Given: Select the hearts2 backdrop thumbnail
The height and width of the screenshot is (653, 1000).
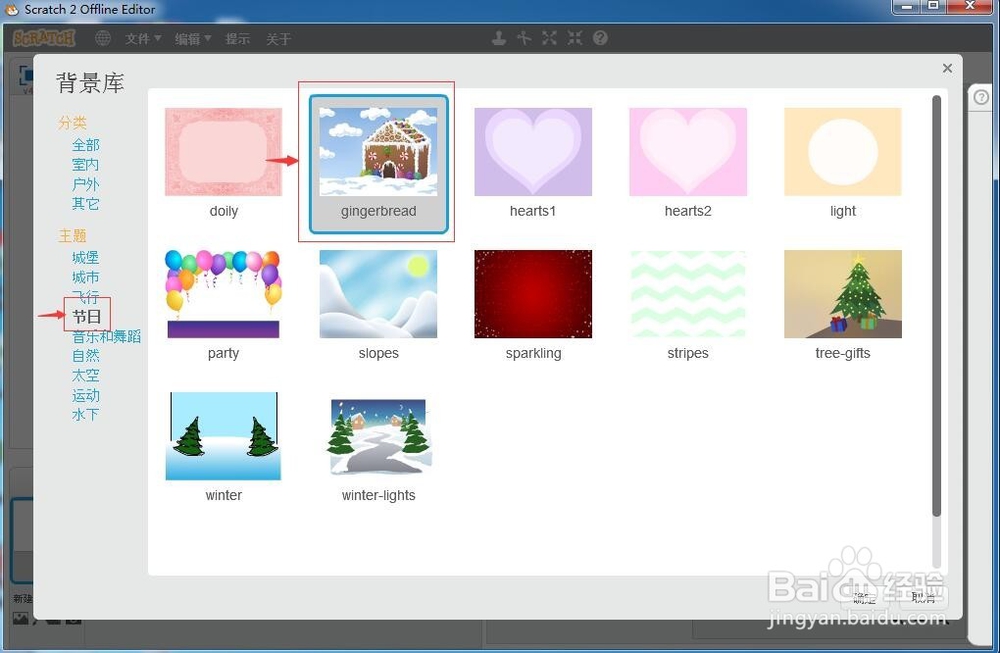Looking at the screenshot, I should tap(688, 152).
